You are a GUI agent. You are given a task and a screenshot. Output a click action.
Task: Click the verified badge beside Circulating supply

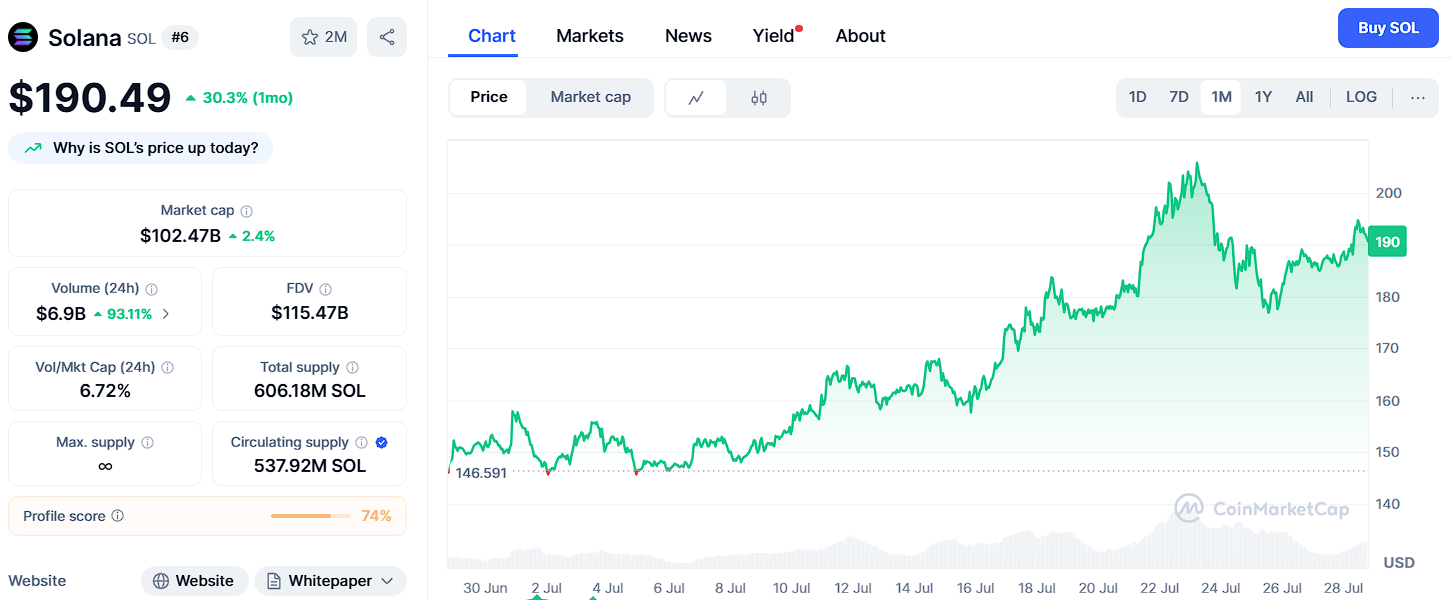click(x=382, y=443)
